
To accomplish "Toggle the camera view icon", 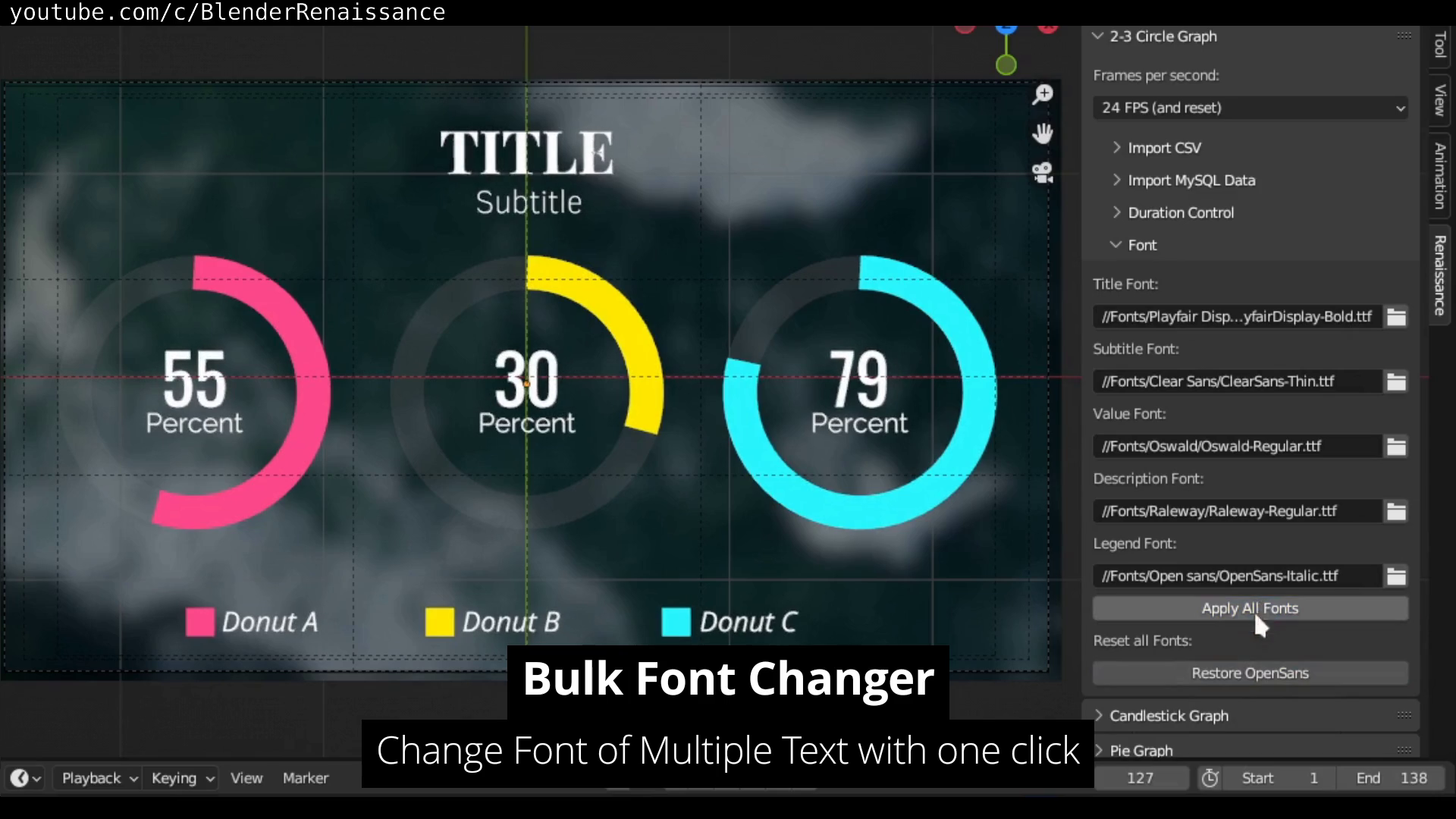I will click(1043, 173).
